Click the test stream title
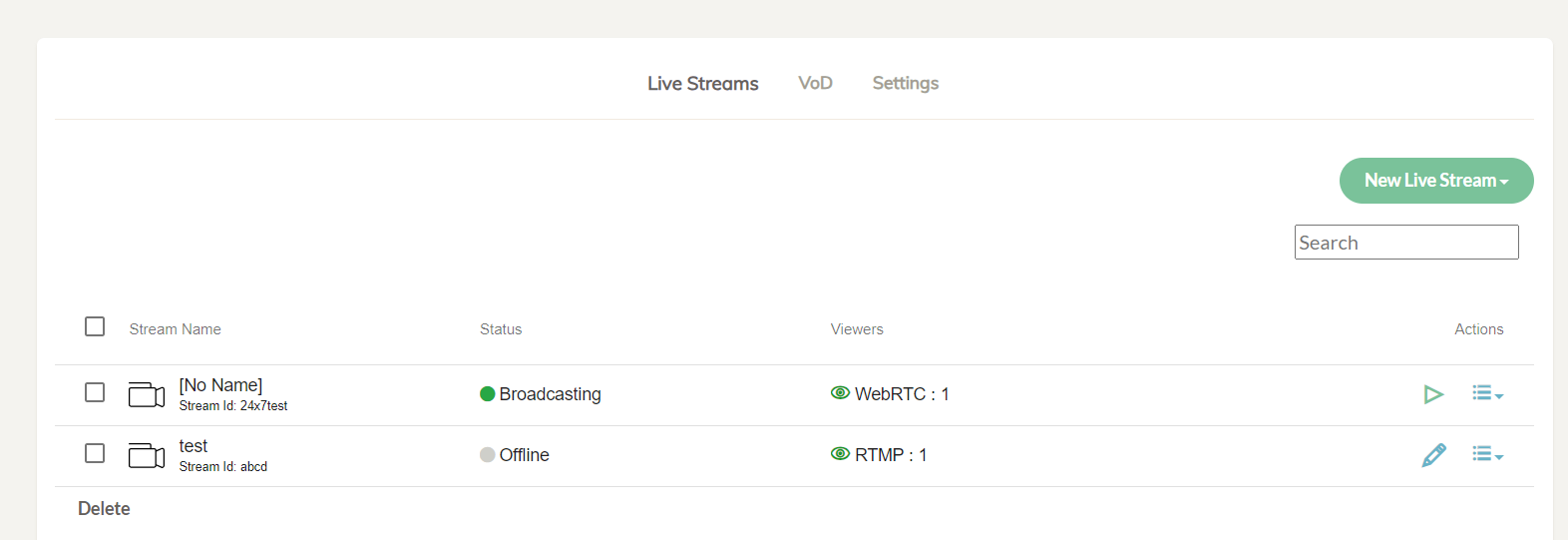1568x540 pixels. [x=194, y=446]
